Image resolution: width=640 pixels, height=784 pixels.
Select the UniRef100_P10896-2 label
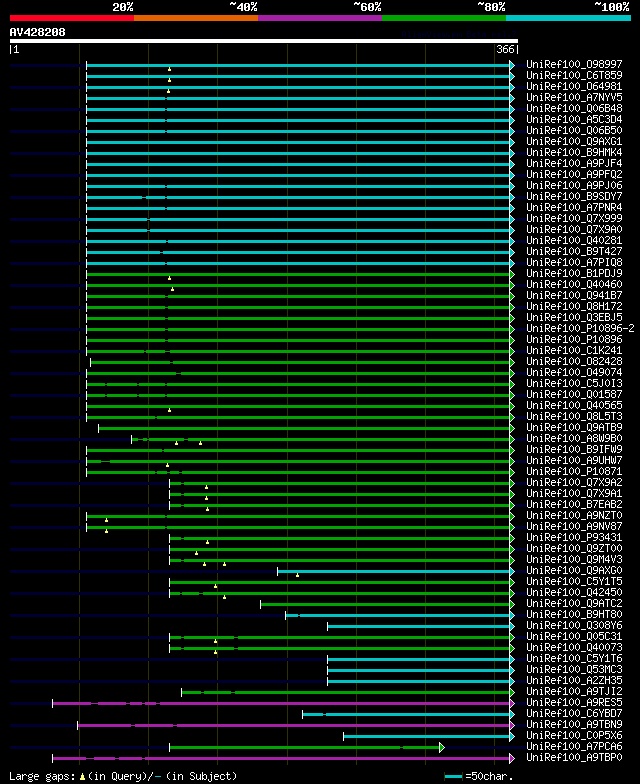pos(580,328)
